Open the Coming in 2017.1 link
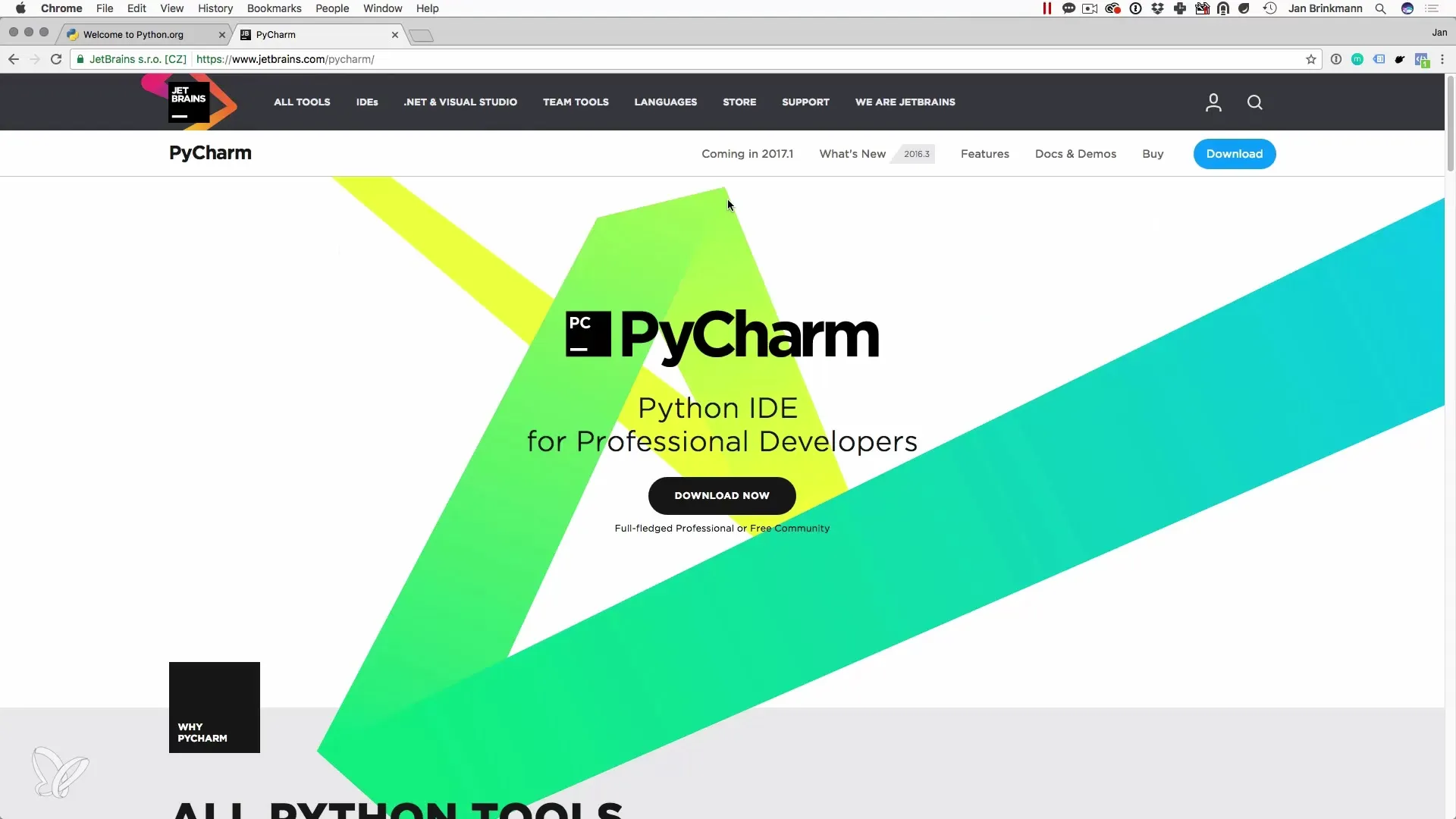 [747, 154]
